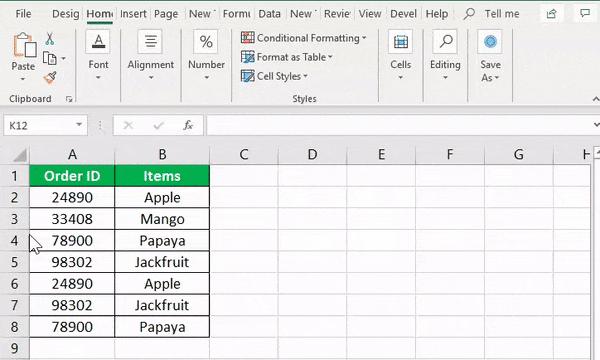This screenshot has height=360, width=600.
Task: Click the Tell me search magnifier icon
Action: click(x=469, y=14)
